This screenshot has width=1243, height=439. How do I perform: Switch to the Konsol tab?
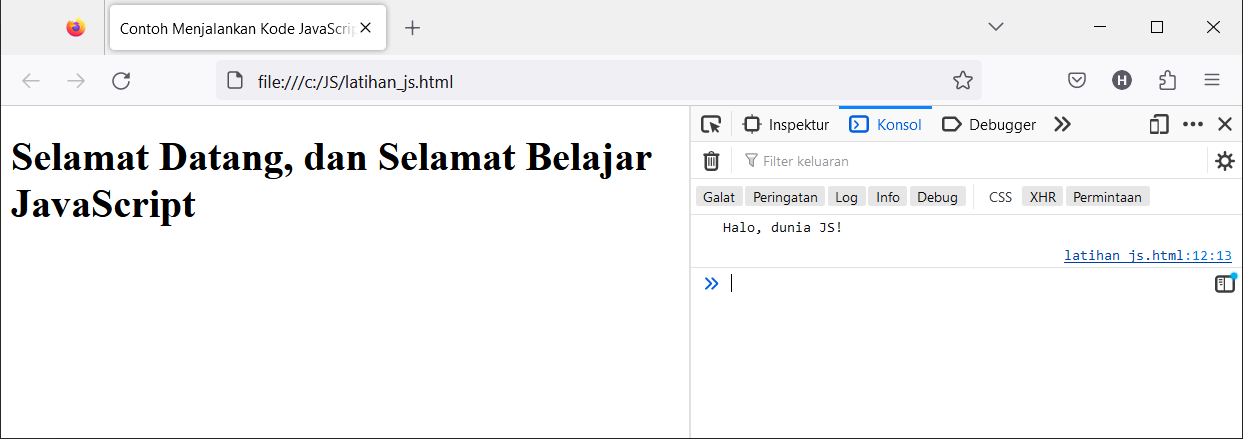click(885, 125)
